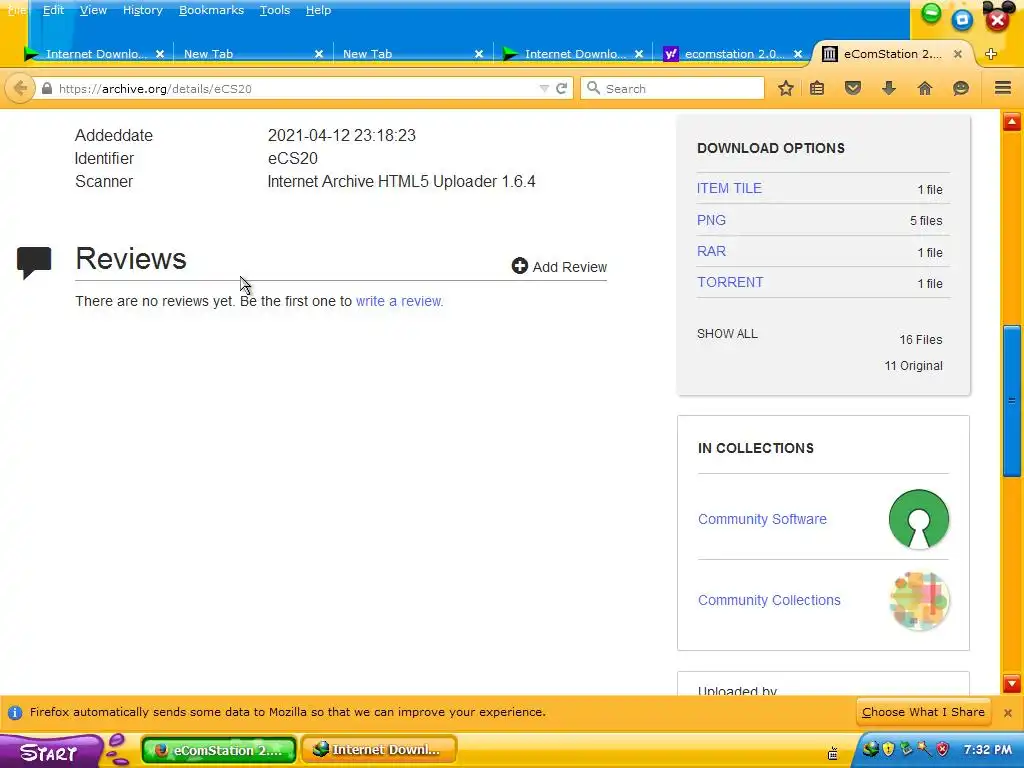Click the padlock site security icon

[x=46, y=88]
